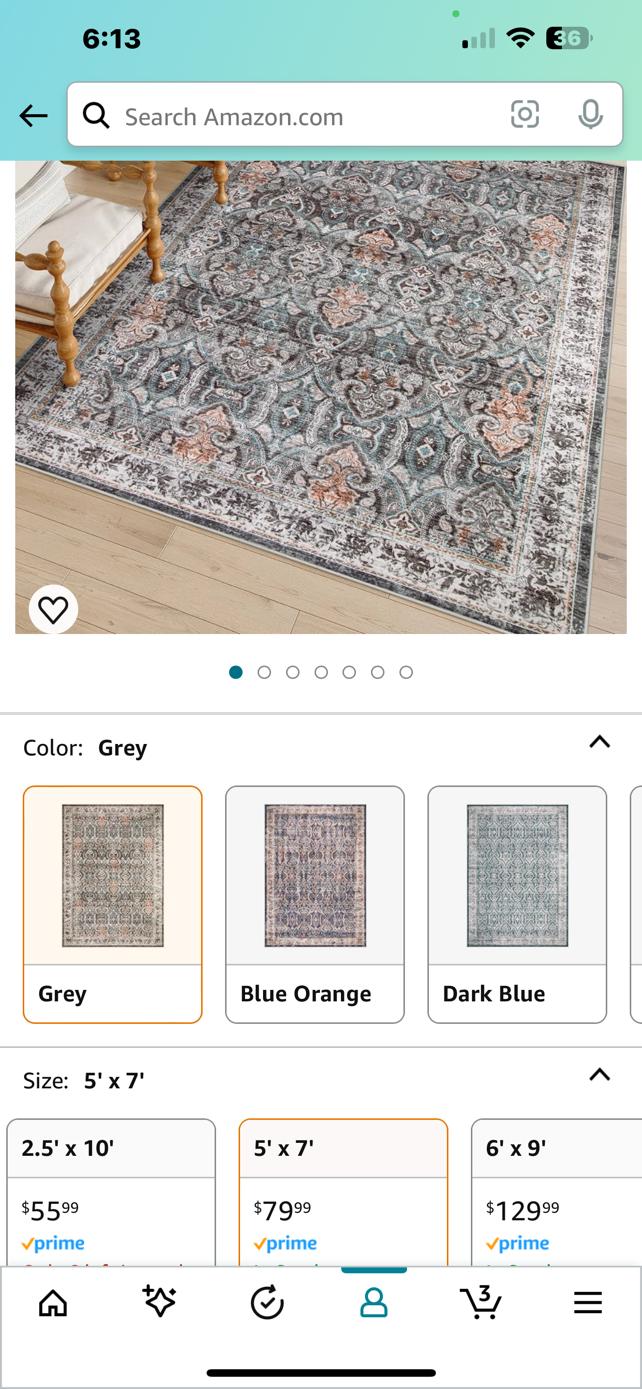This screenshot has height=1389, width=642.
Task: Open the account profile icon
Action: tap(374, 1302)
